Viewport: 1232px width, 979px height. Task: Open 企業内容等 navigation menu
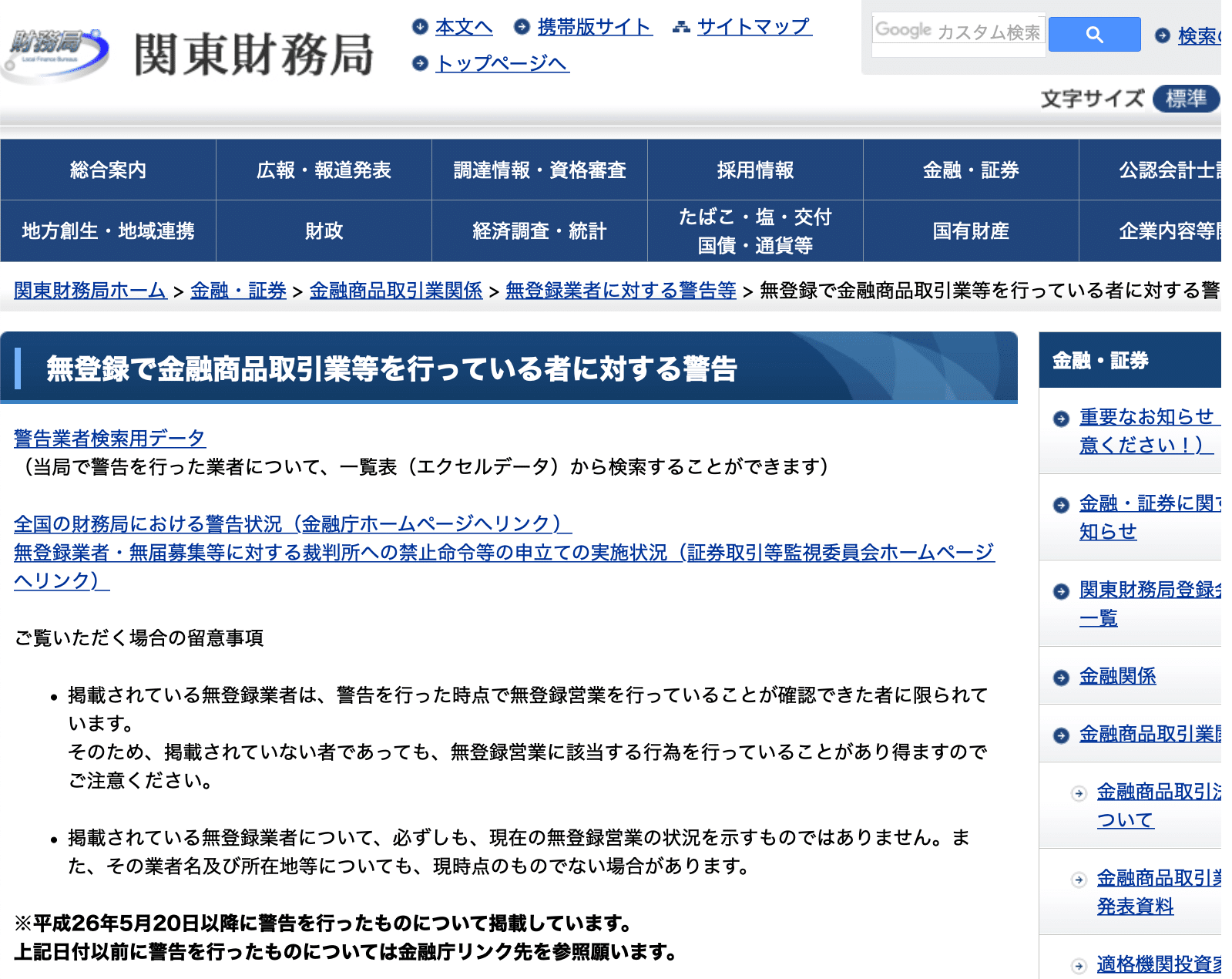click(1150, 231)
